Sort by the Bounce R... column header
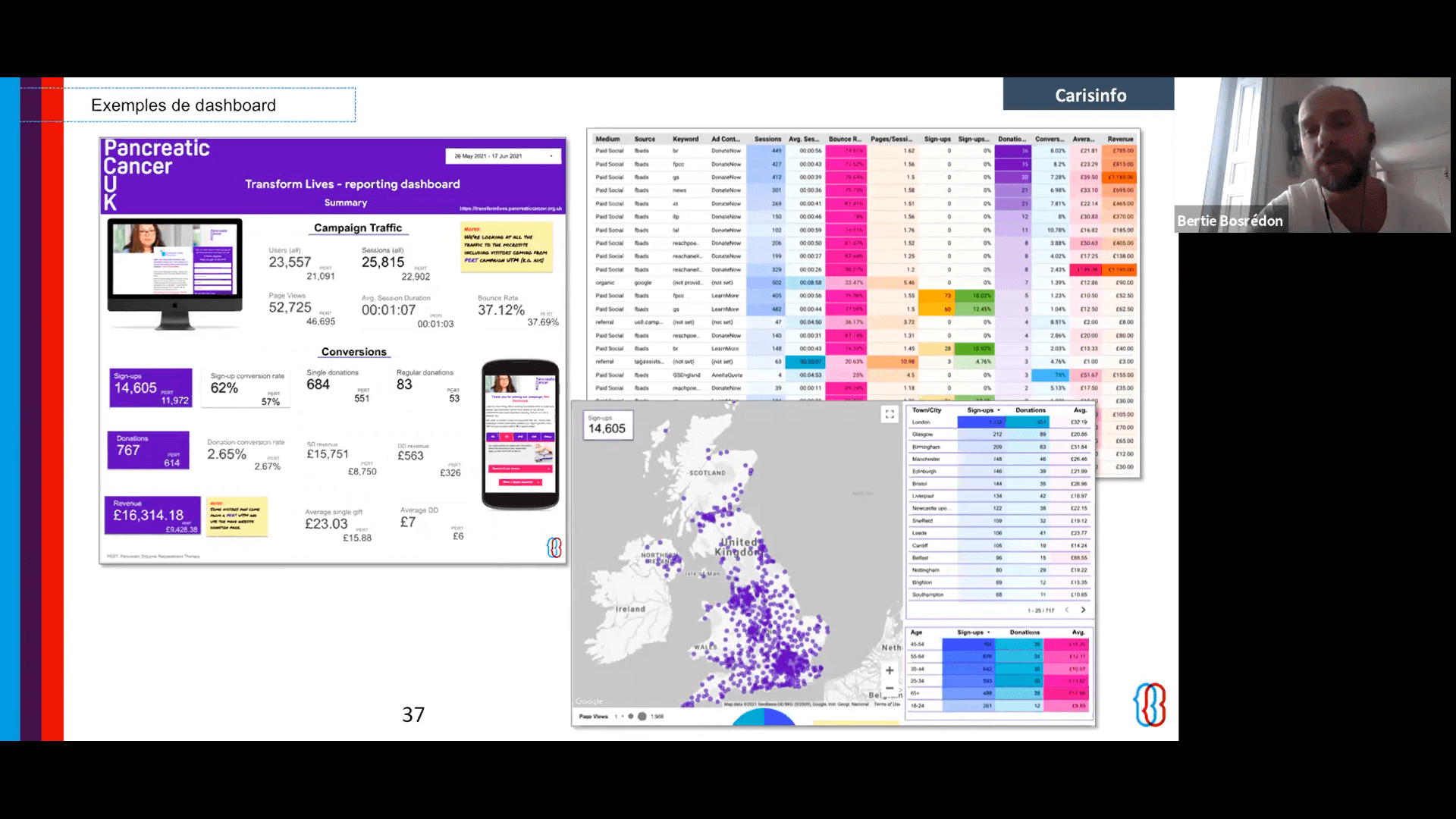 (x=845, y=139)
